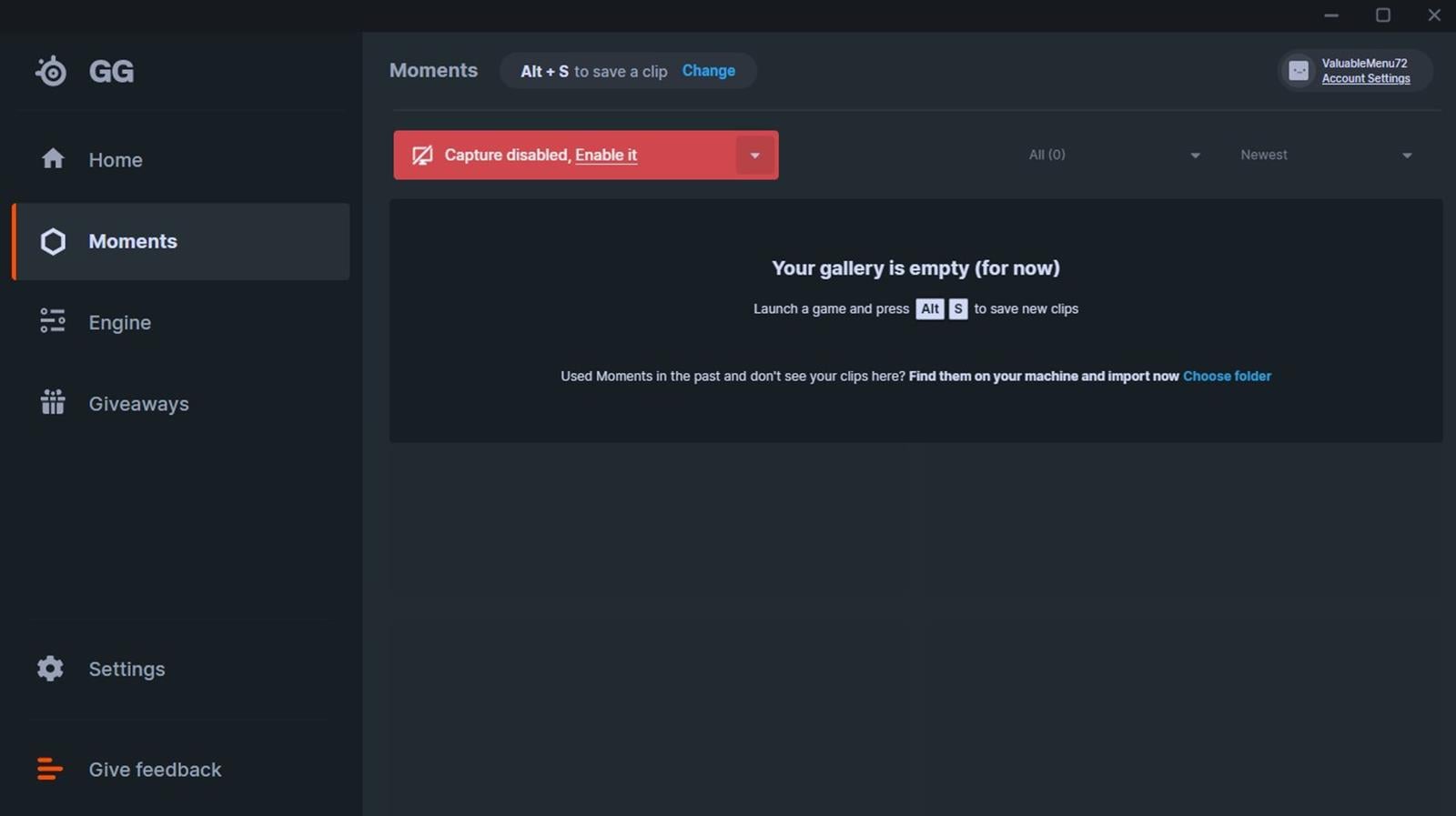Click the Choose folder link
The width and height of the screenshot is (1456, 816).
1227,377
